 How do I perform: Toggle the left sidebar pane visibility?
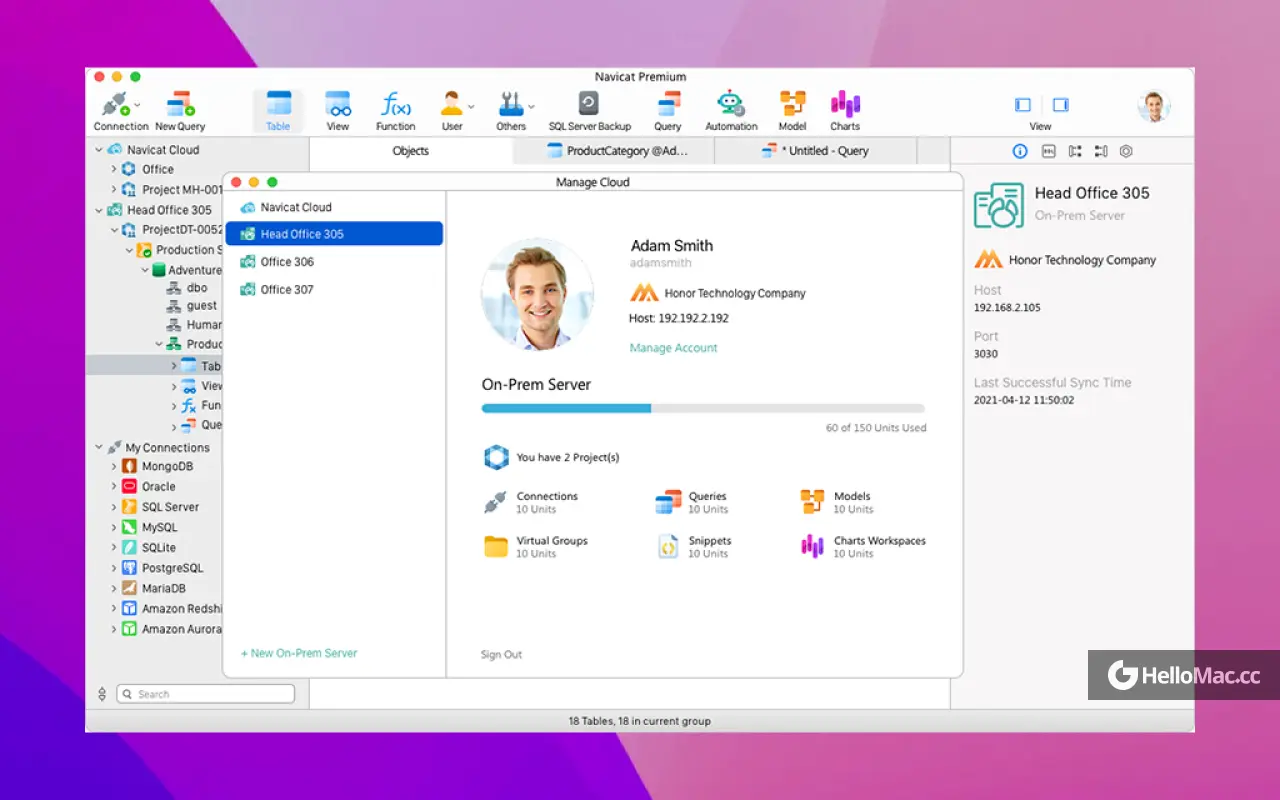tap(1022, 104)
